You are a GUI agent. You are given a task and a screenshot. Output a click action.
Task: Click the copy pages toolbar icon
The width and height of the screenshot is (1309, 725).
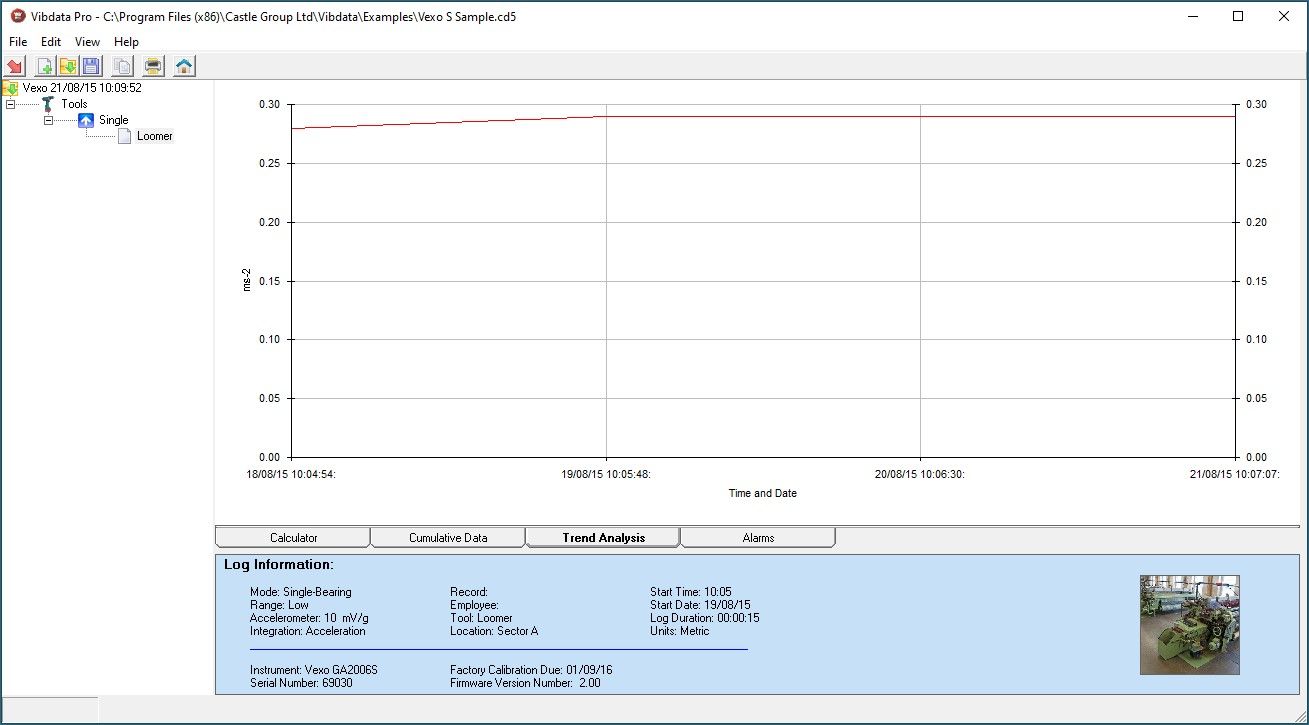point(122,66)
